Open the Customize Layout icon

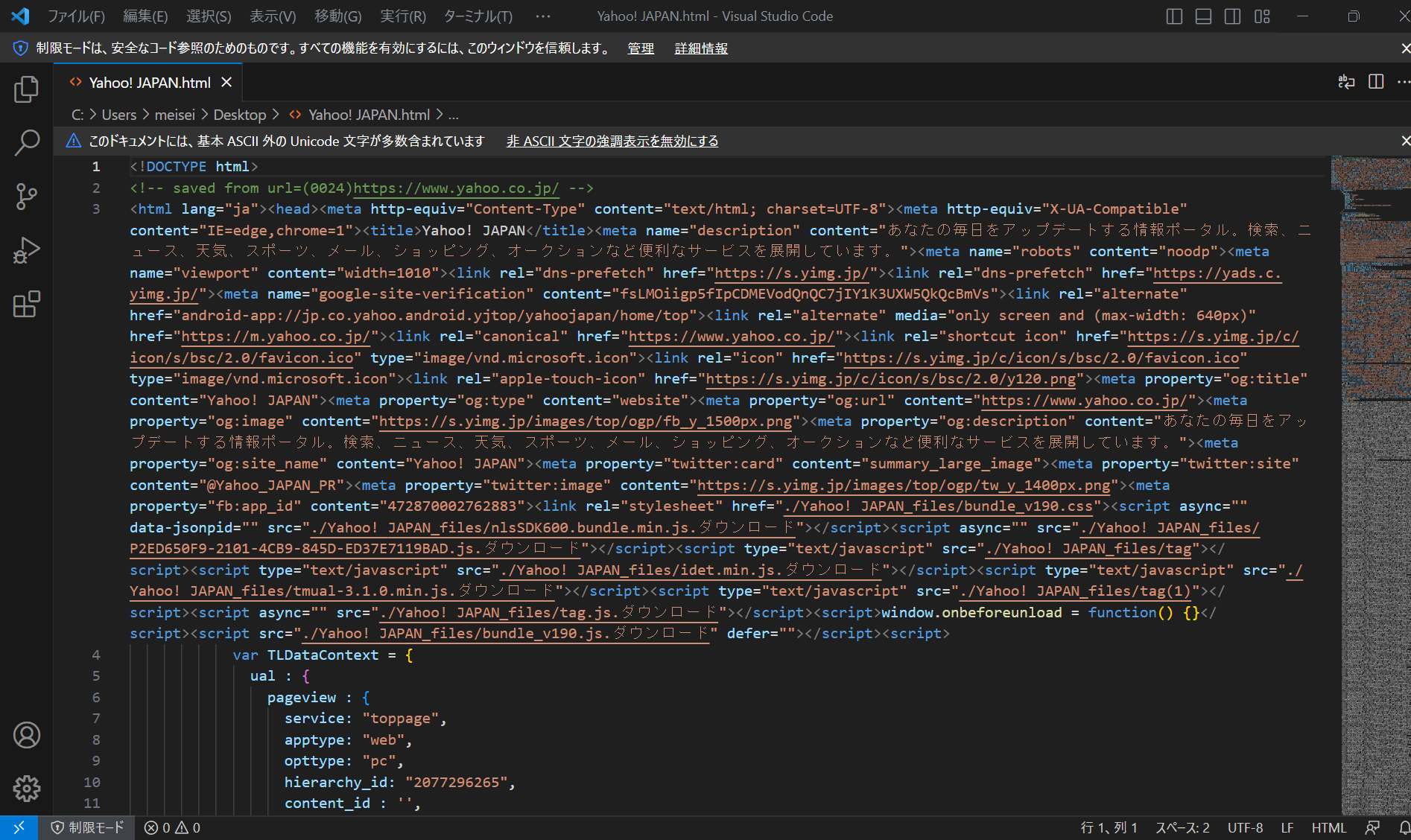[x=1262, y=16]
